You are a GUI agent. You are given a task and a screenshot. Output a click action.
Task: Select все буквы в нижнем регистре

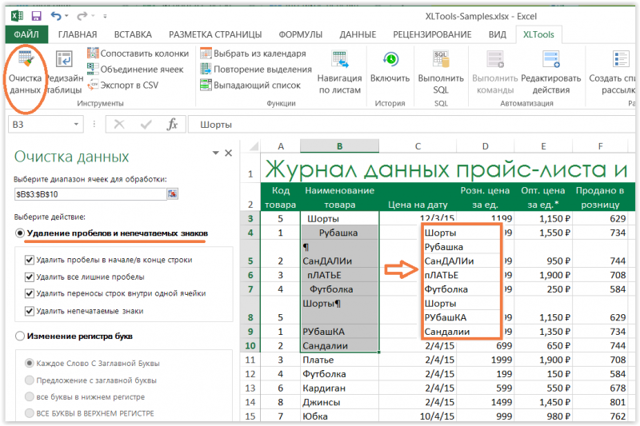tap(29, 397)
